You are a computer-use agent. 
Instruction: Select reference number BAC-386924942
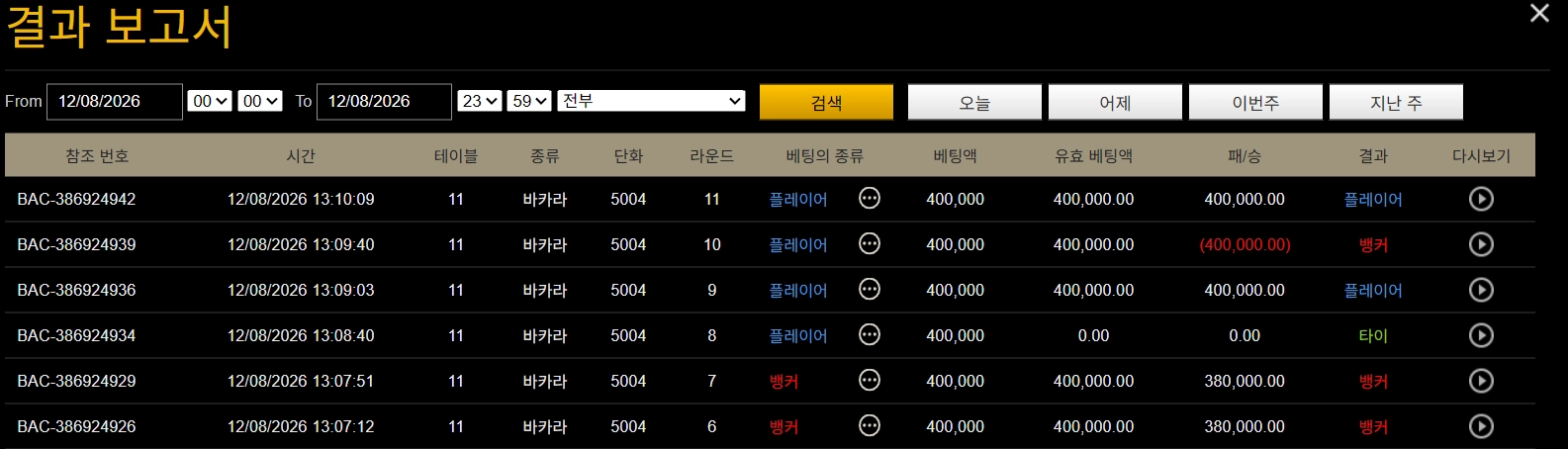[x=76, y=199]
